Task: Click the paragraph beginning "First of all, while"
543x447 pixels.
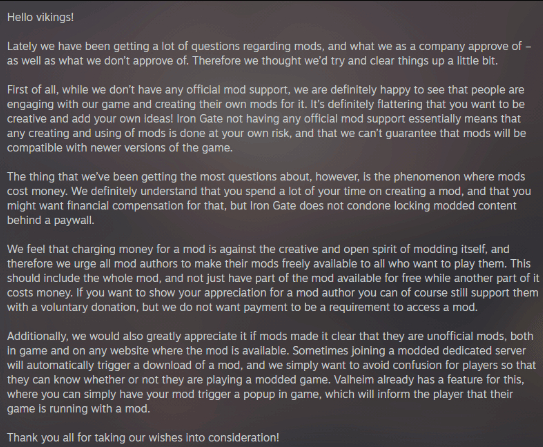Action: point(266,119)
